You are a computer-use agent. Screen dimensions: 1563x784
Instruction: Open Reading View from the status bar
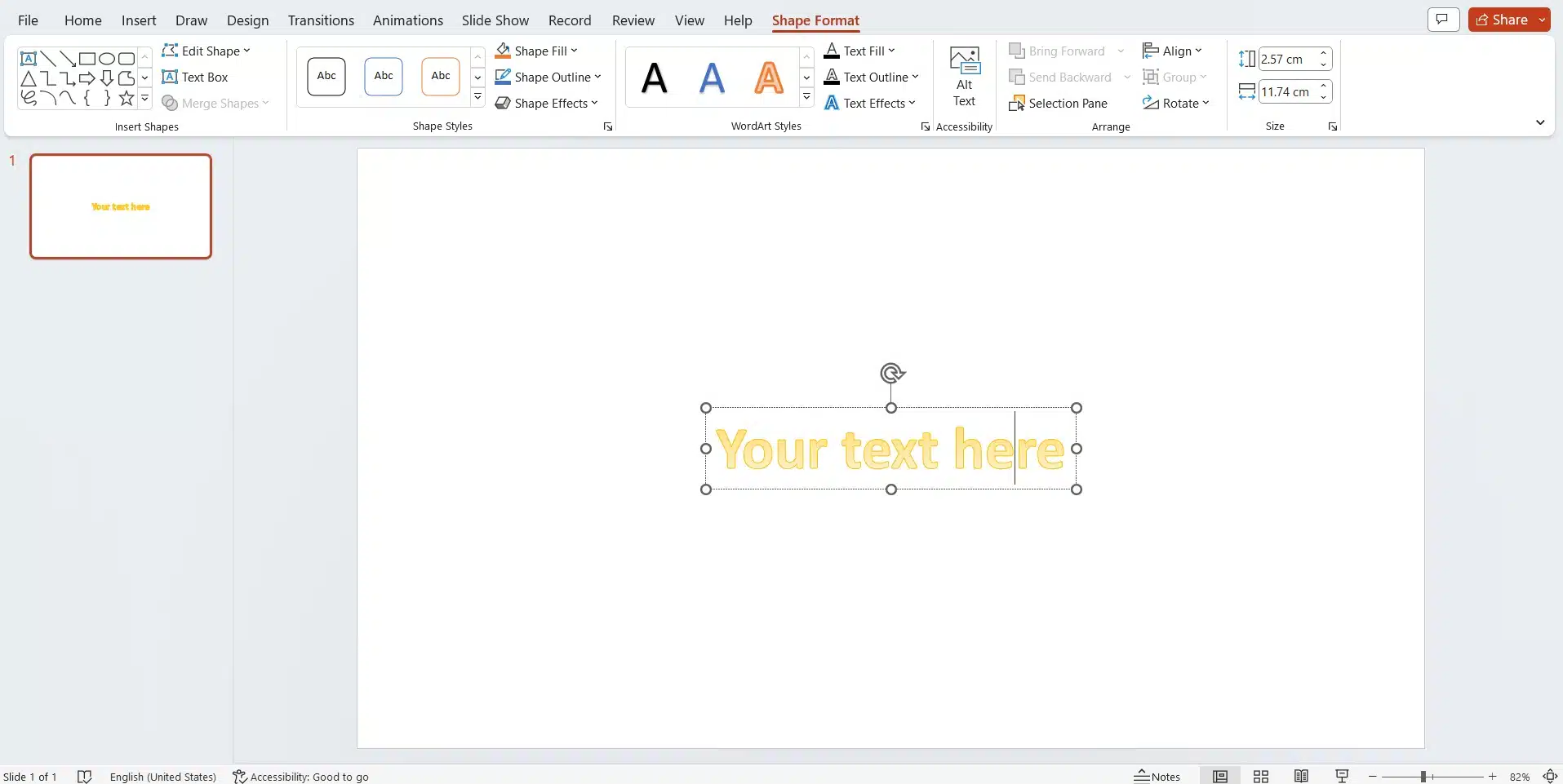pyautogui.click(x=1301, y=777)
